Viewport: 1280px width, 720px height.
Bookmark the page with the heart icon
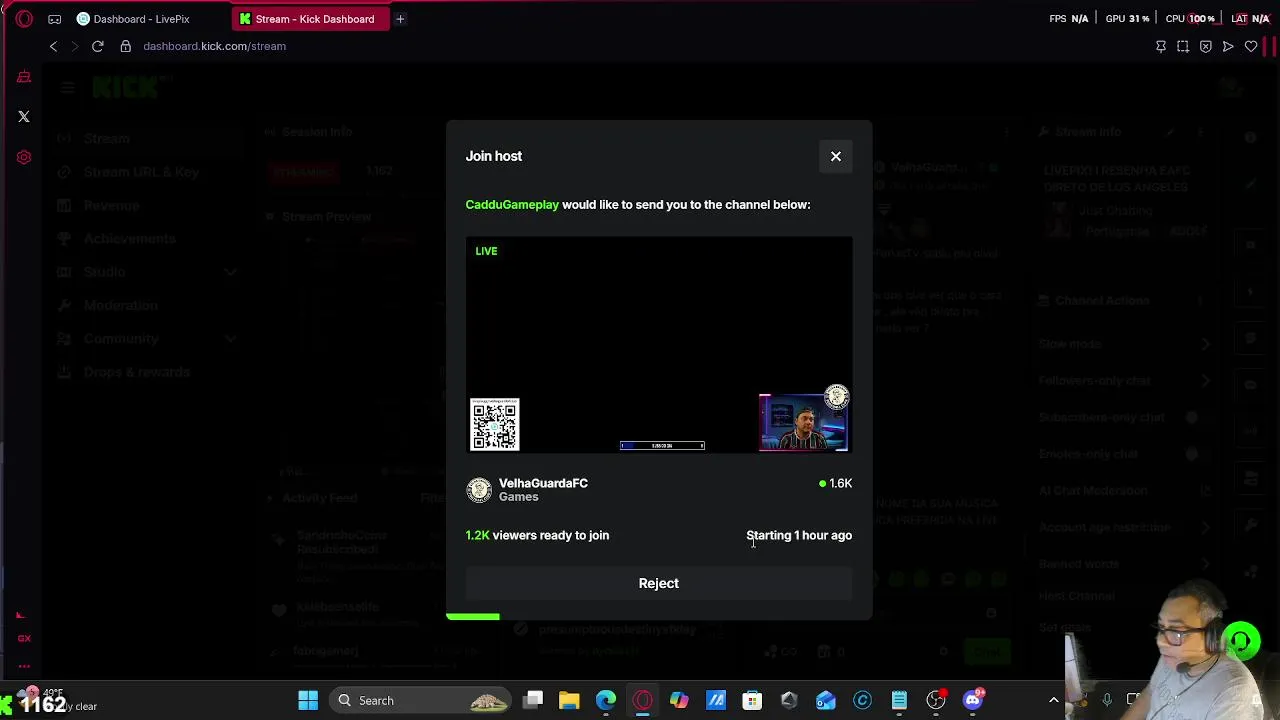tap(1251, 46)
